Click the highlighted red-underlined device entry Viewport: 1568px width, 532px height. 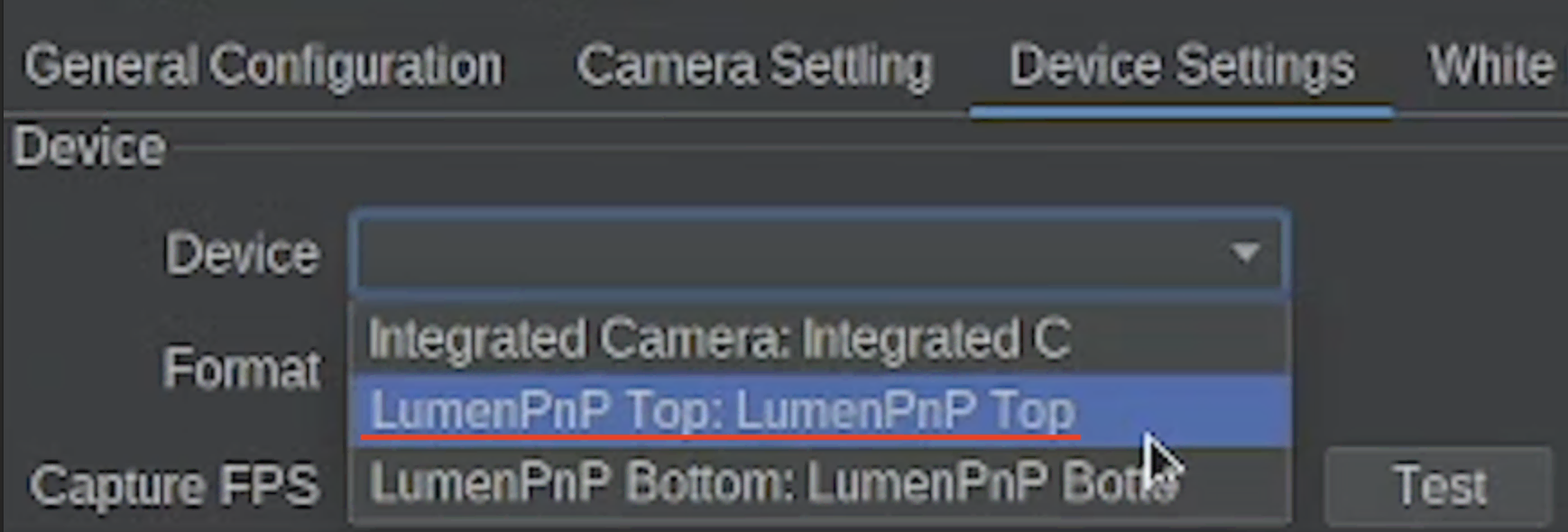click(x=722, y=411)
